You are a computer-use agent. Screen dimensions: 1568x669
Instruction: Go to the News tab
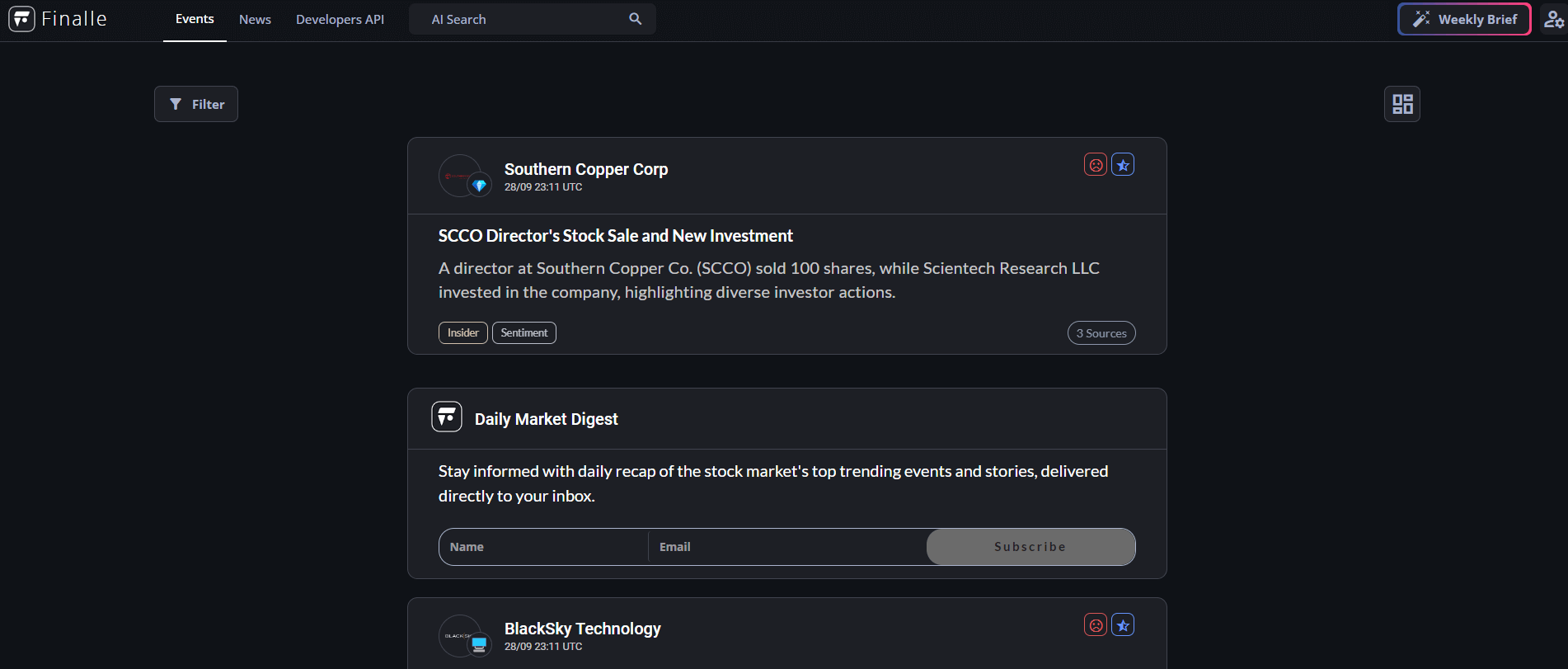coord(255,20)
